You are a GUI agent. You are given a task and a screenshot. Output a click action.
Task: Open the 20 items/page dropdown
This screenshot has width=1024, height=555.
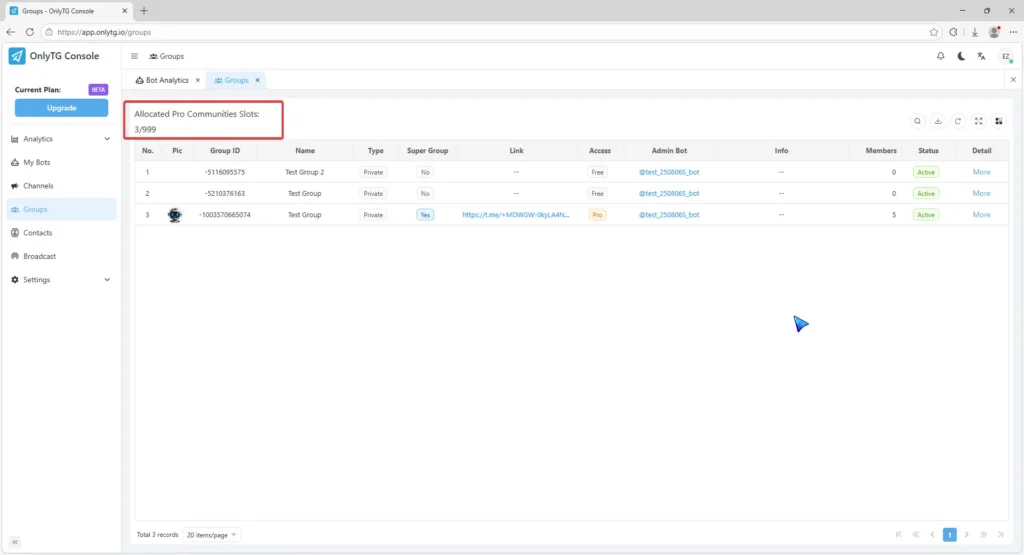(212, 535)
